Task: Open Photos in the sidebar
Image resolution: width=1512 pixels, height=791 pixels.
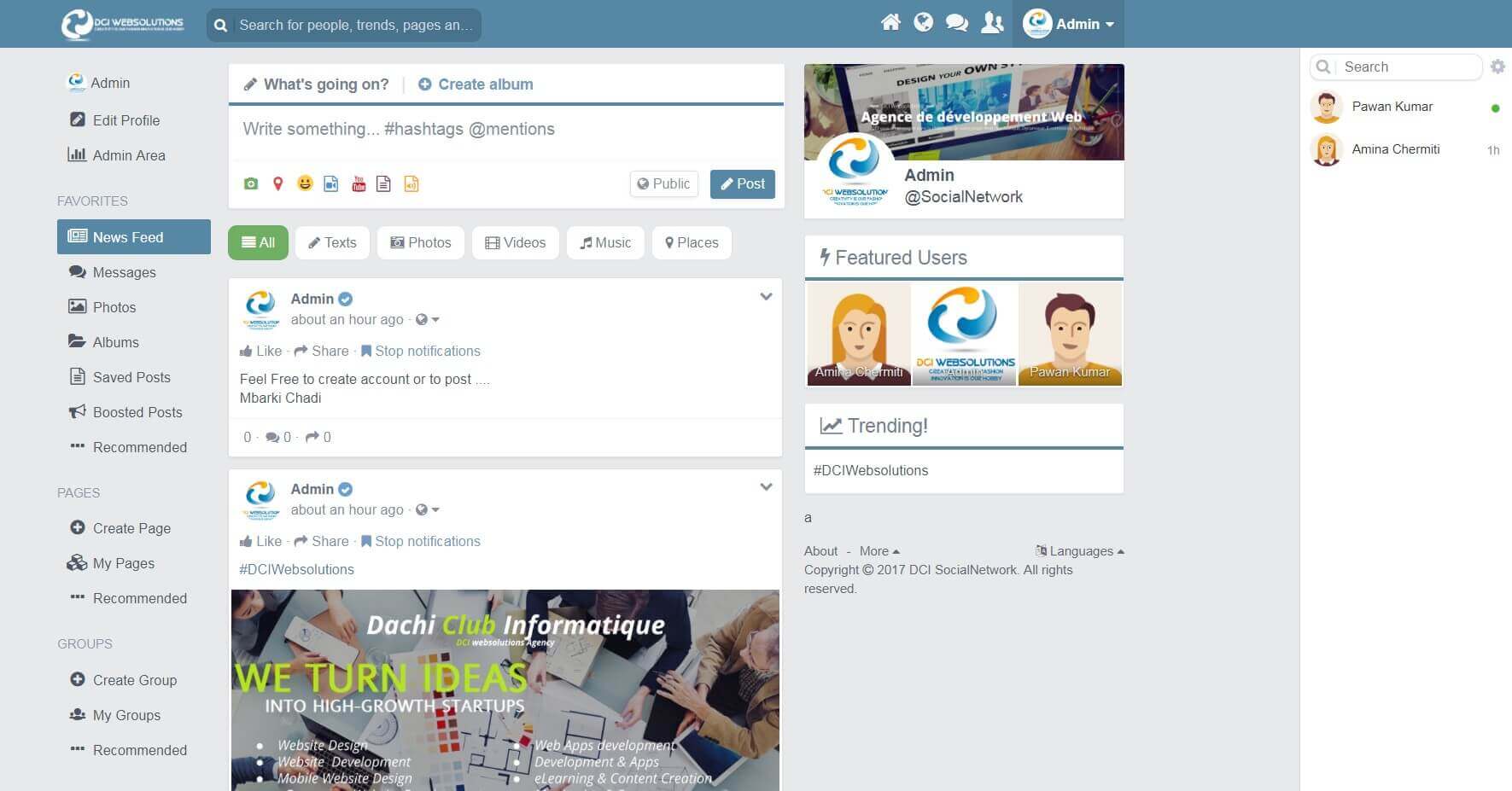Action: pyautogui.click(x=134, y=307)
